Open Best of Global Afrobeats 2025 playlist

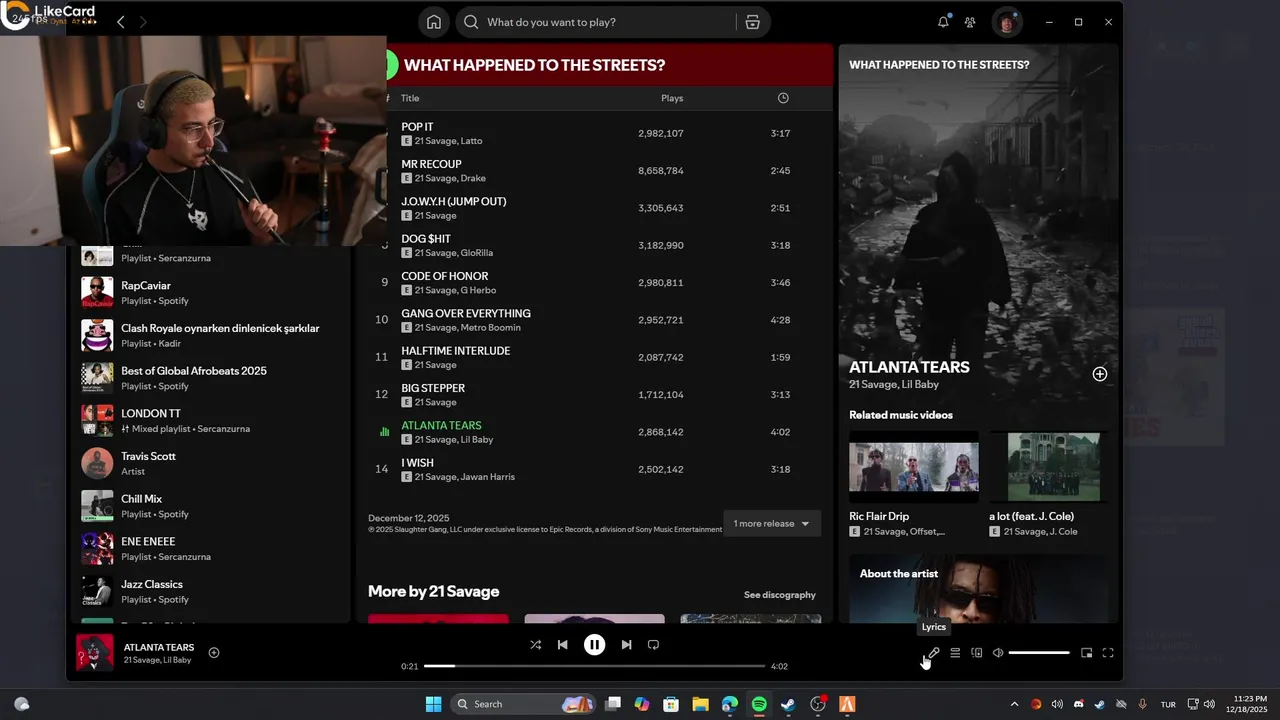coord(210,378)
